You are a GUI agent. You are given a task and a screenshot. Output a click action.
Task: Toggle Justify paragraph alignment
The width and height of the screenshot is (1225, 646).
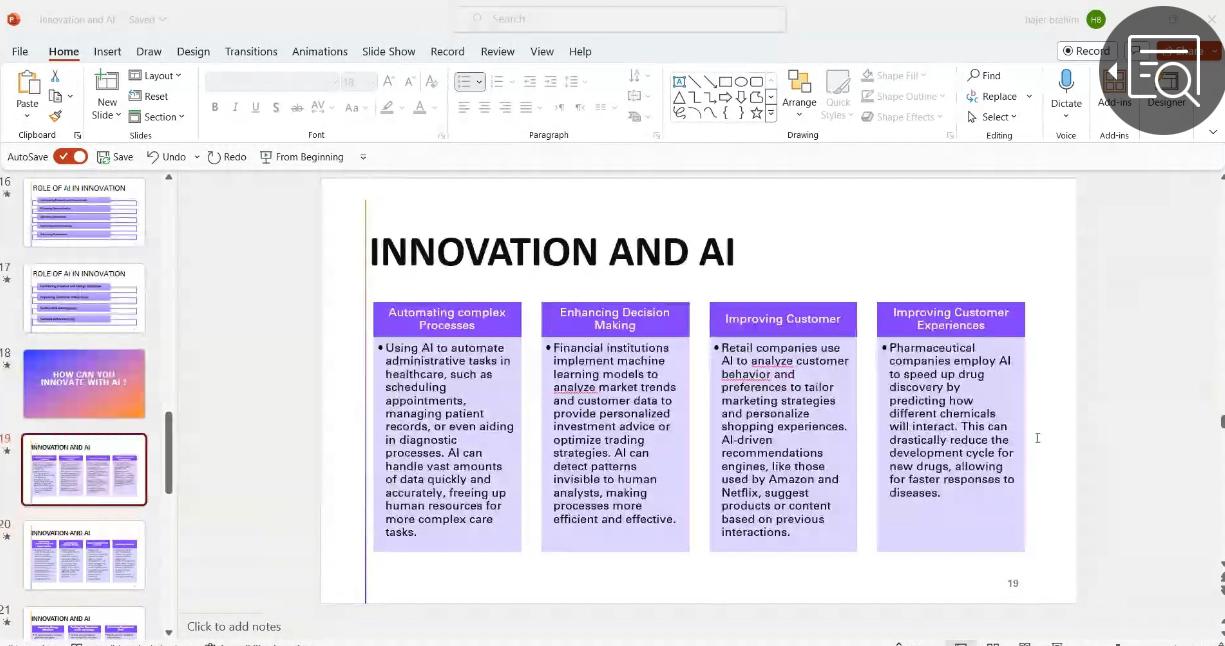(x=527, y=108)
